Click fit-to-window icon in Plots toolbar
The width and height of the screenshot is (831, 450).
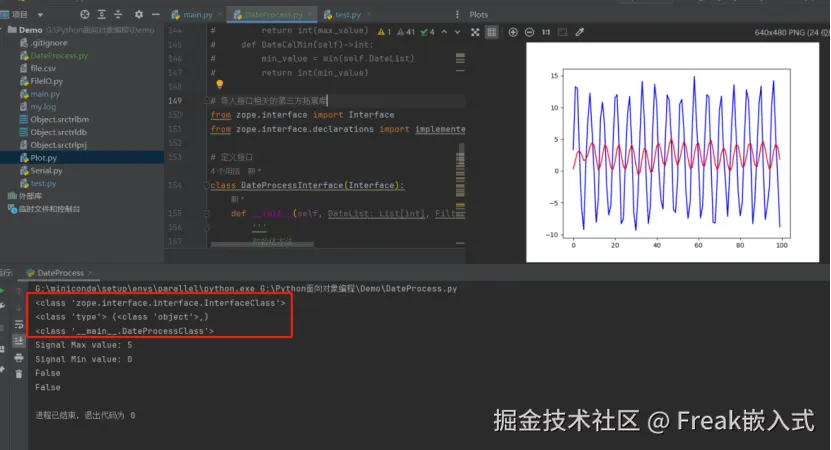pos(475,32)
